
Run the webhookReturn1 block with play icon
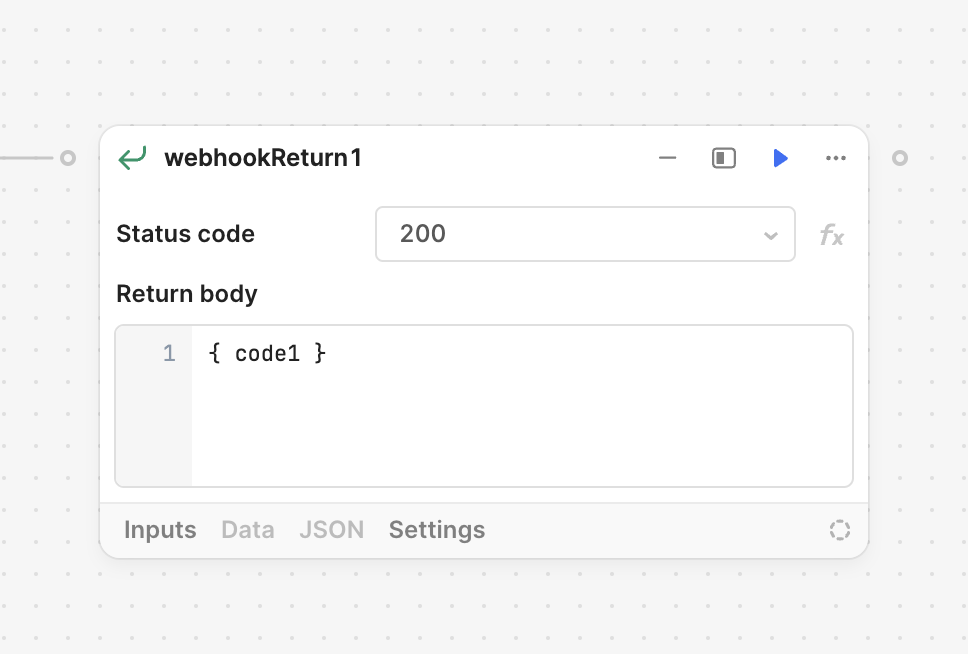(x=780, y=158)
